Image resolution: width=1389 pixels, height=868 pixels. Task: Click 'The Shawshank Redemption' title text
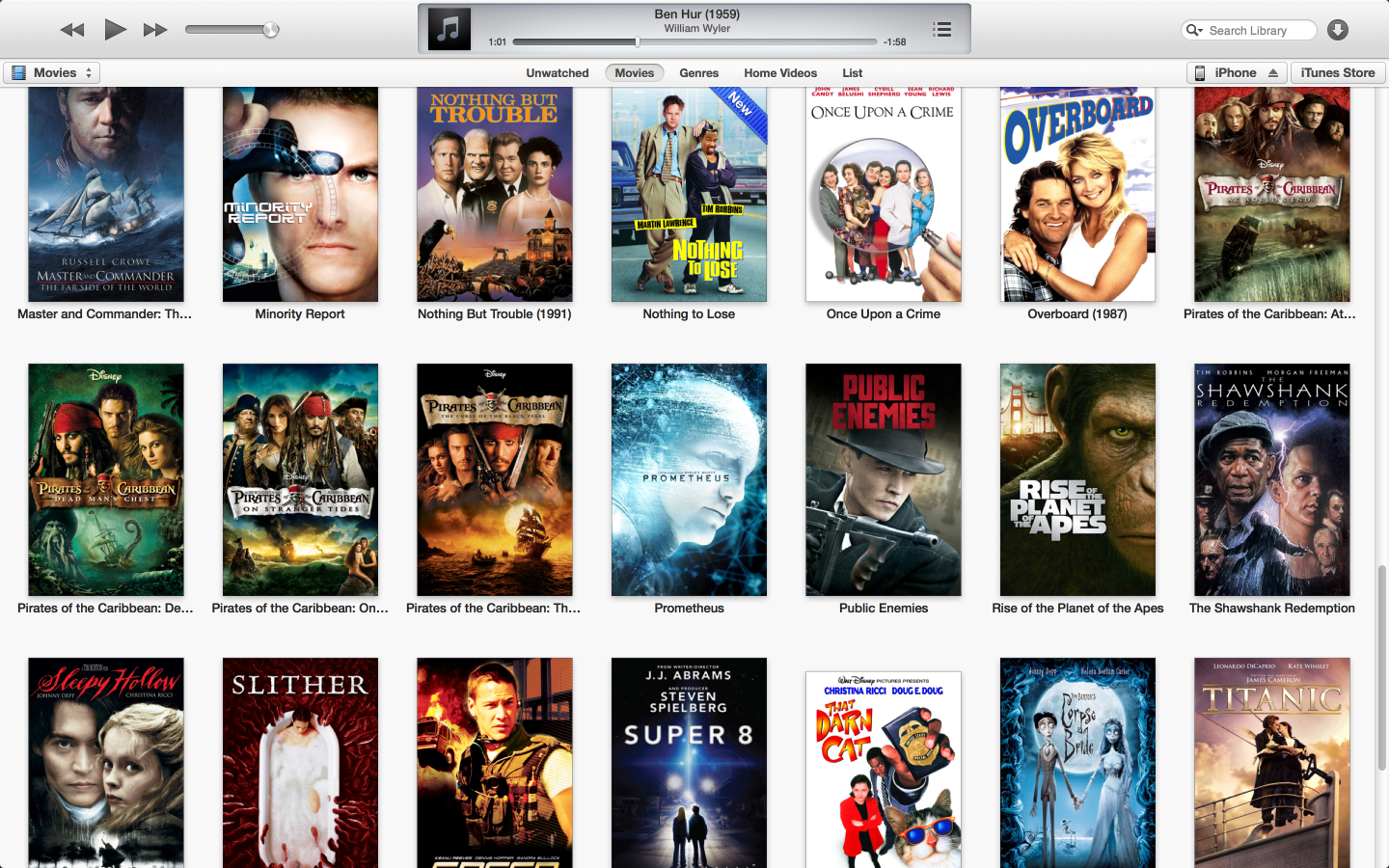1272,609
